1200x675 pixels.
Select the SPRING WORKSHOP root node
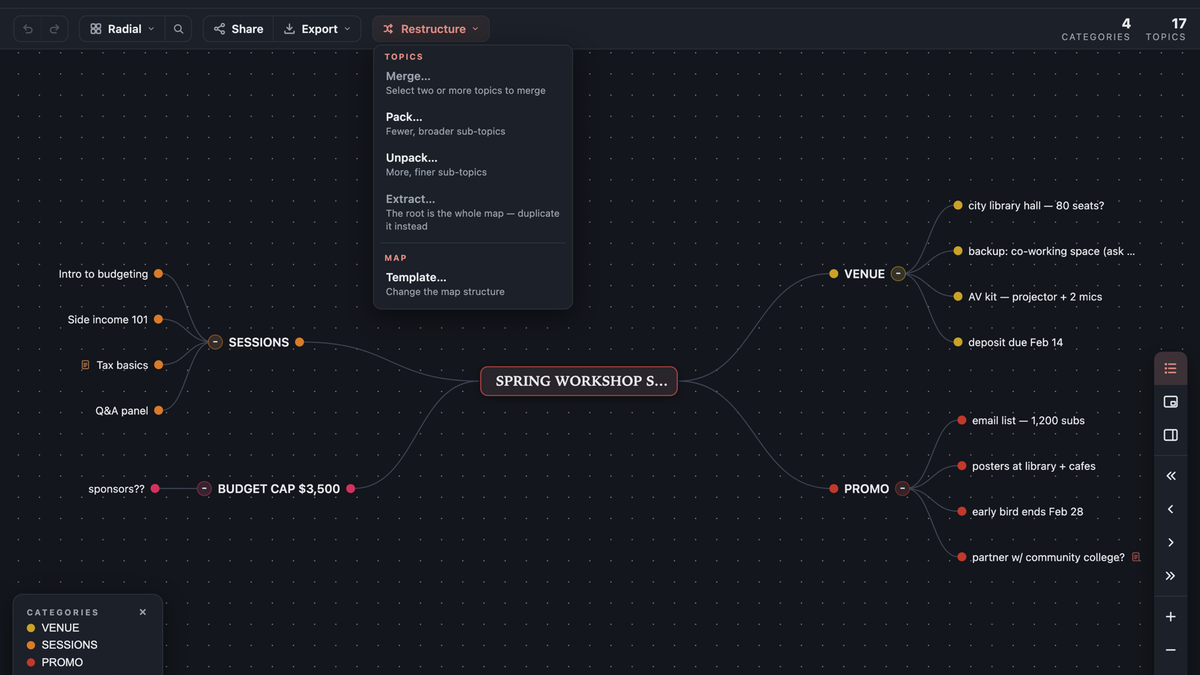579,381
